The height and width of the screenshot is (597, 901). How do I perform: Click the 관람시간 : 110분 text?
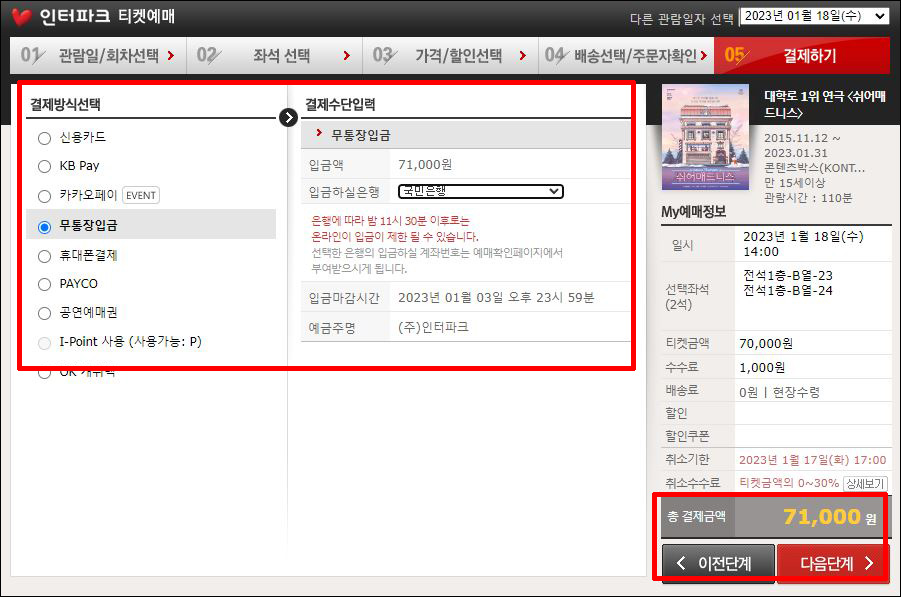coord(808,198)
